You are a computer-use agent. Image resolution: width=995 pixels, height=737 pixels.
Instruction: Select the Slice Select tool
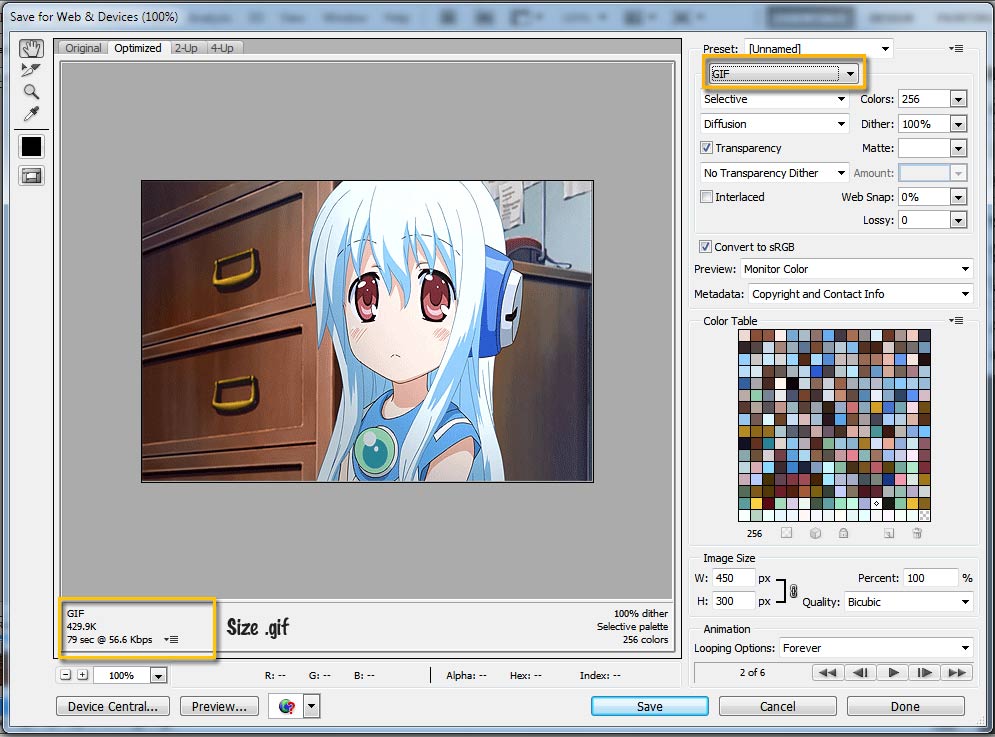coord(30,70)
